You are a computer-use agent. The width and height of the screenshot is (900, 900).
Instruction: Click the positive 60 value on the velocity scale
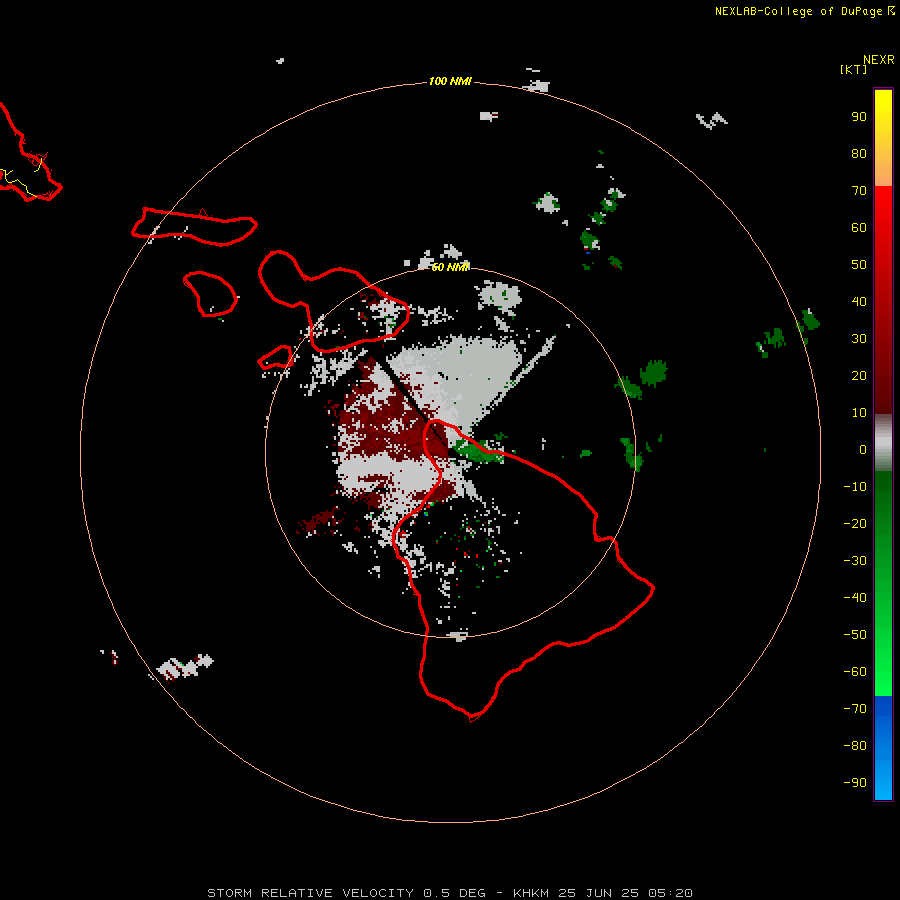(x=859, y=228)
